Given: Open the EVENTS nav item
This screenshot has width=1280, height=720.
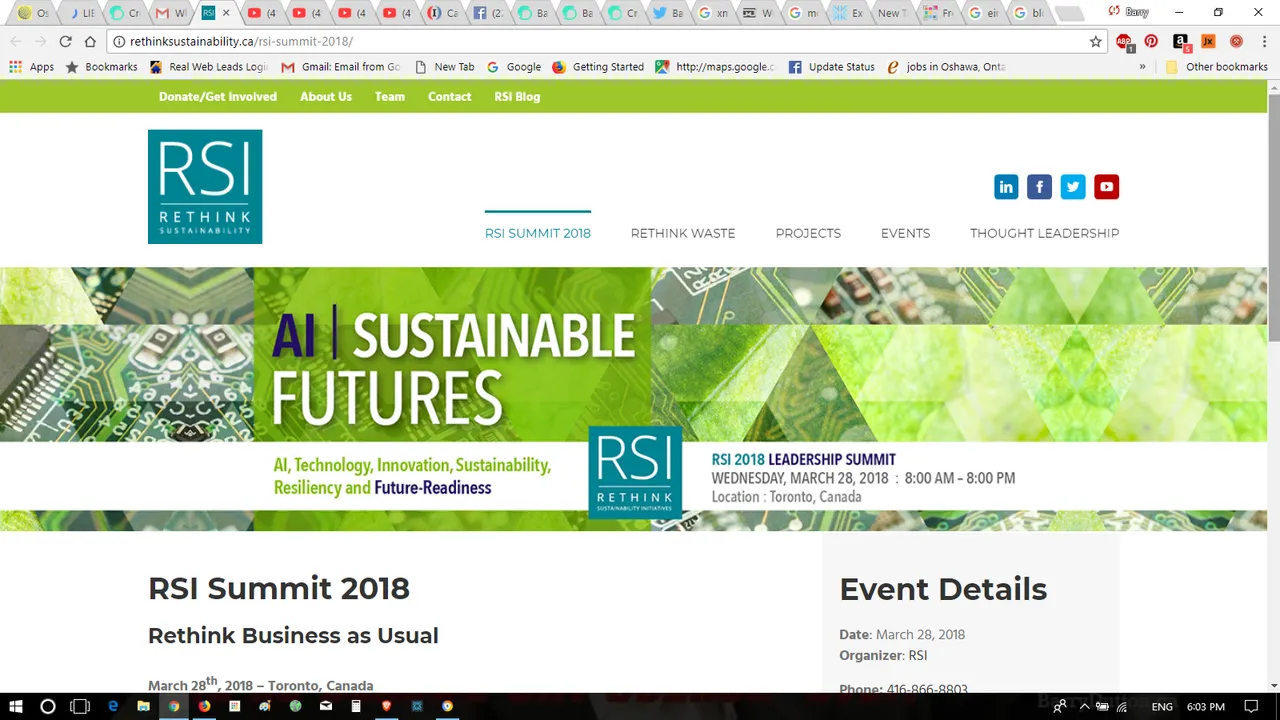Looking at the screenshot, I should [906, 233].
